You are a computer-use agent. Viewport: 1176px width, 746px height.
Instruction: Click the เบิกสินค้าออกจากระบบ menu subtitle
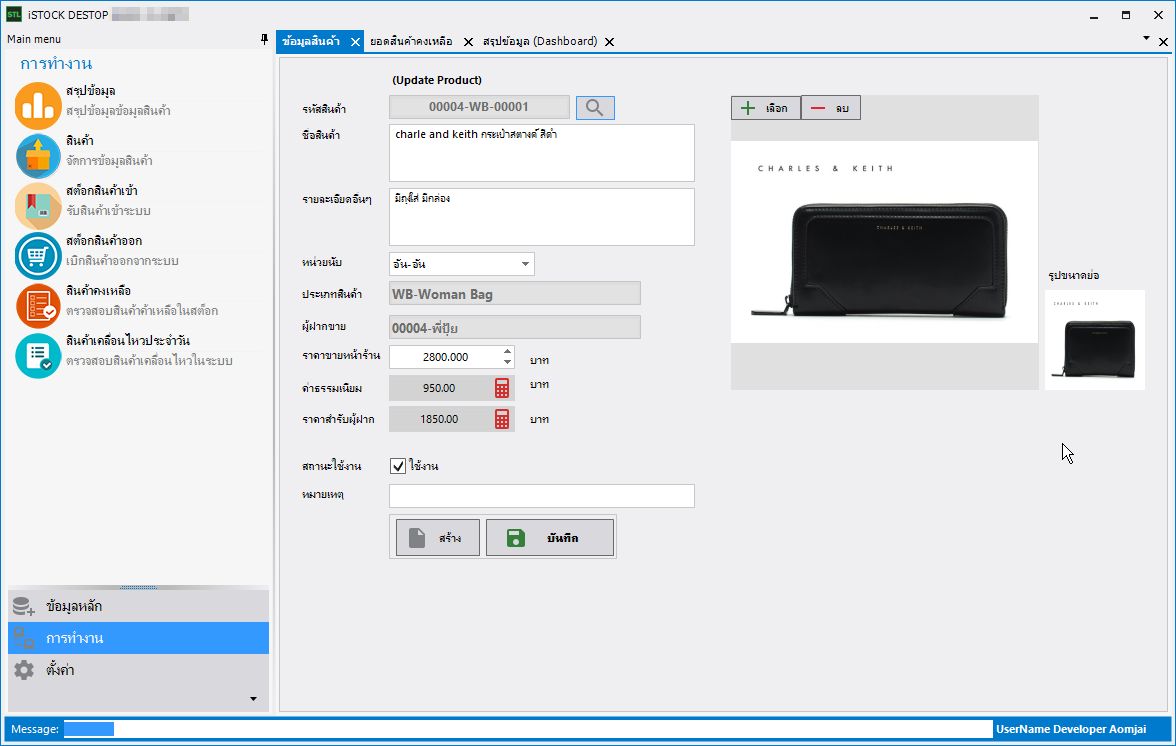tap(122, 261)
